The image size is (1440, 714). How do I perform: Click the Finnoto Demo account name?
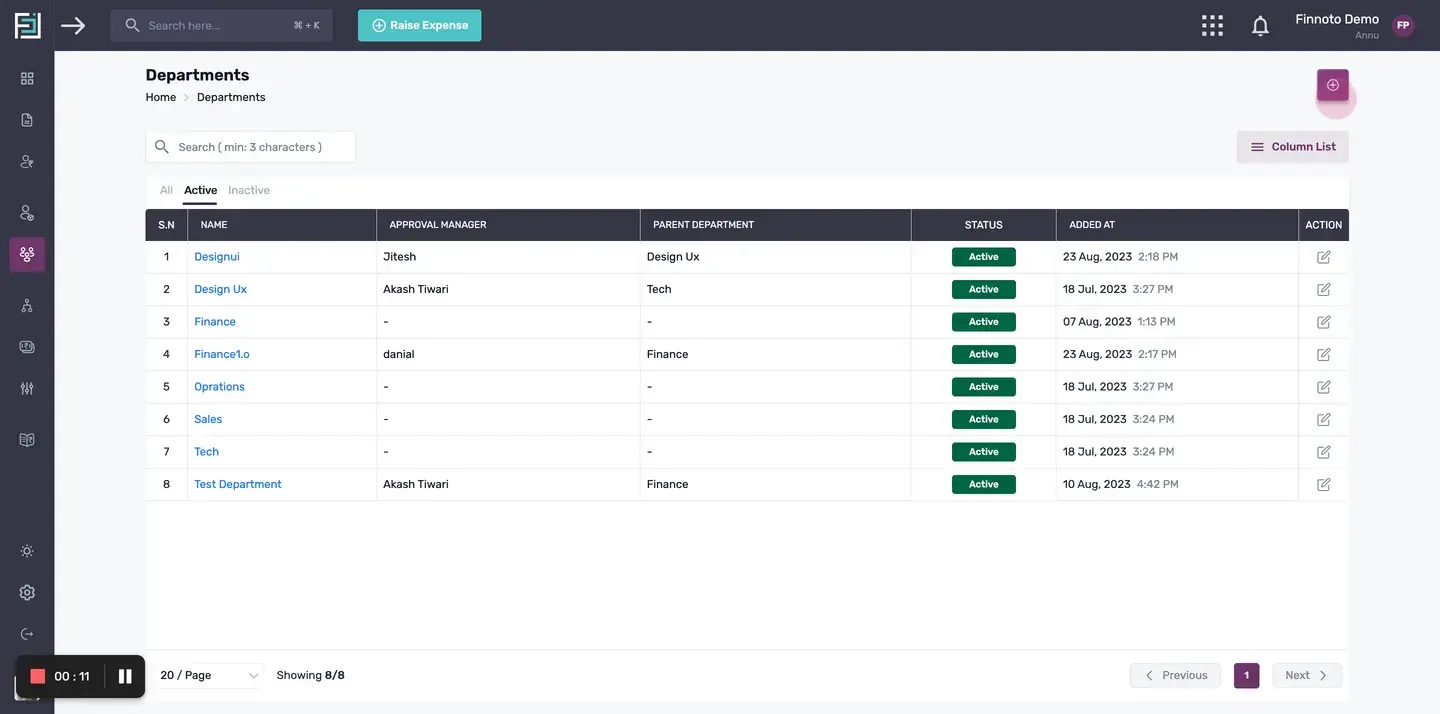click(1337, 19)
